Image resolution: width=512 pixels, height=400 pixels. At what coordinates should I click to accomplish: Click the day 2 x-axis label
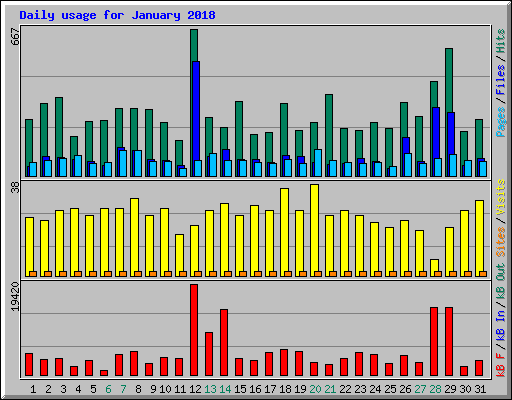48,389
